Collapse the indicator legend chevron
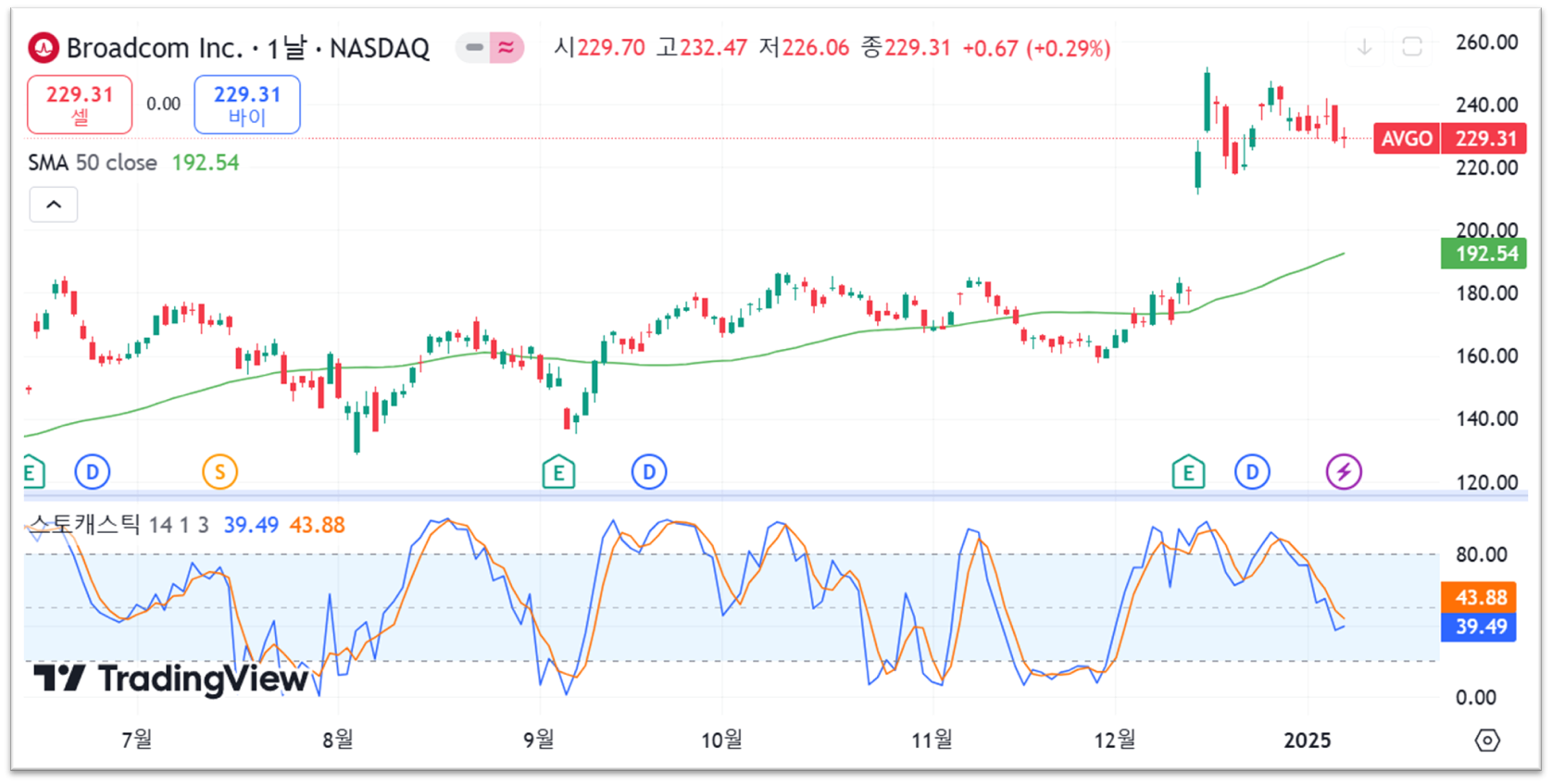Viewport: 1552px width, 784px height. pyautogui.click(x=54, y=205)
